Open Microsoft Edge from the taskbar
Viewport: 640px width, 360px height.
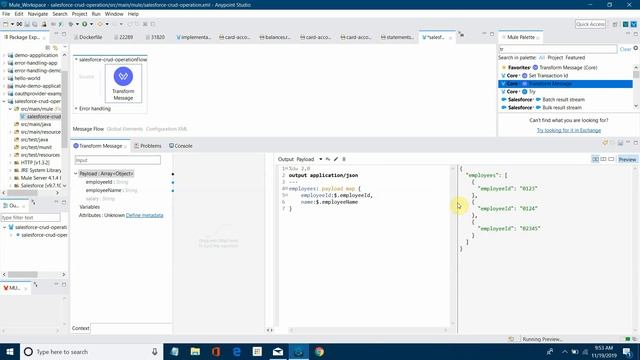pos(237,351)
